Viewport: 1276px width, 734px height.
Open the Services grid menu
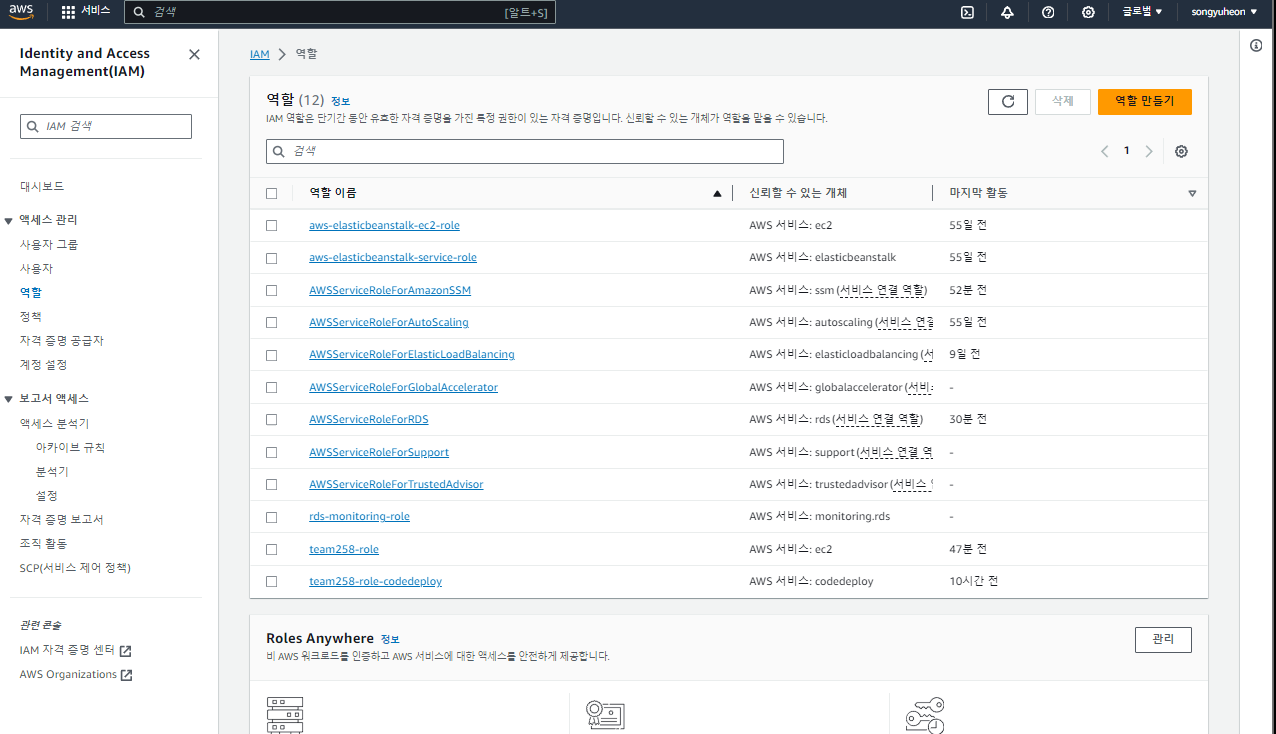point(86,12)
